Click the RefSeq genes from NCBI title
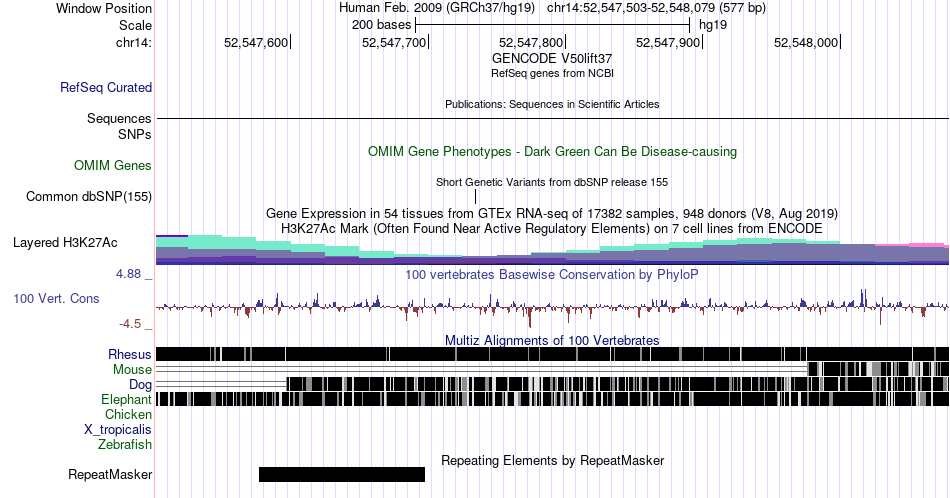 pyautogui.click(x=552, y=73)
